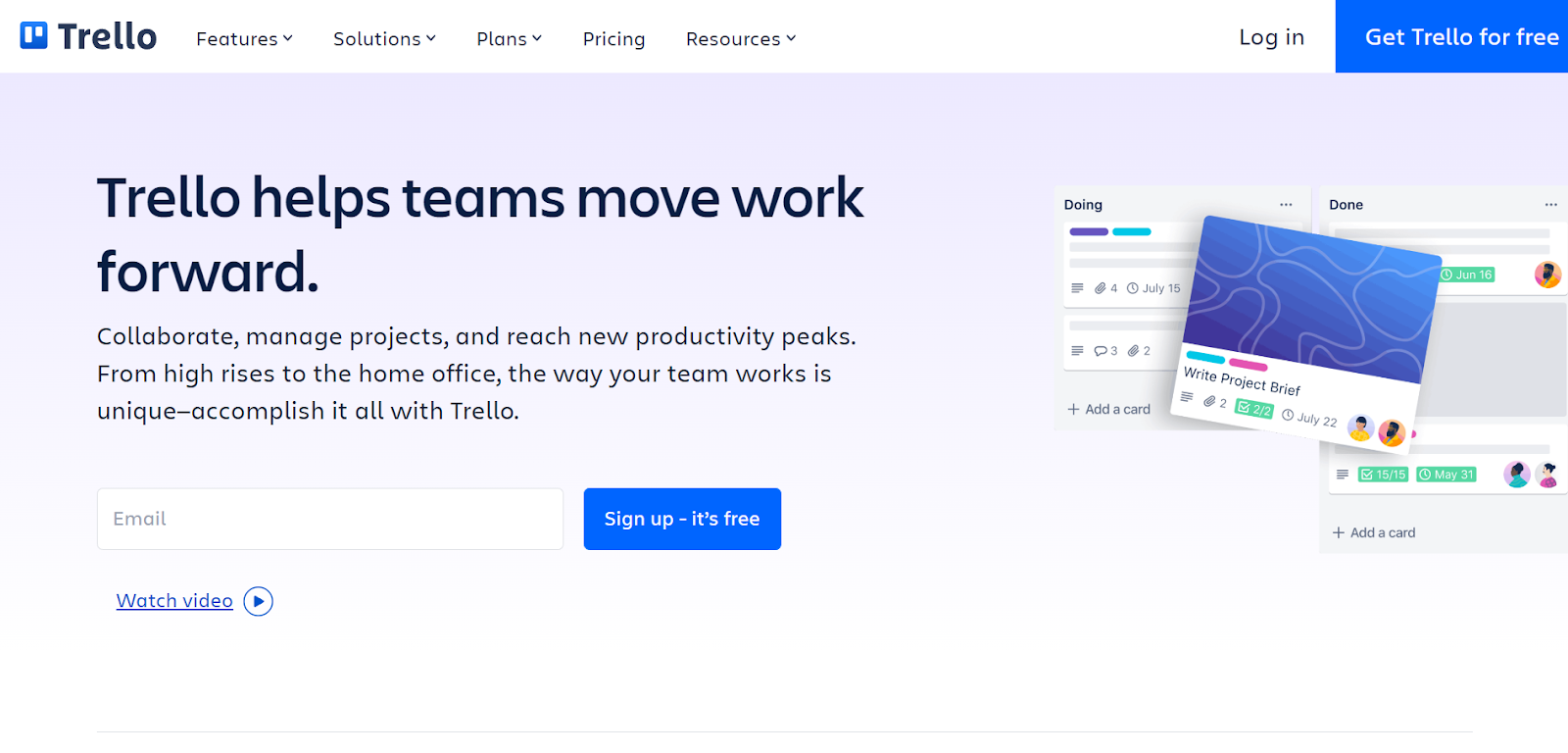Click Add a card in the Done list
Screen dimensions: 1568x753
click(1373, 532)
